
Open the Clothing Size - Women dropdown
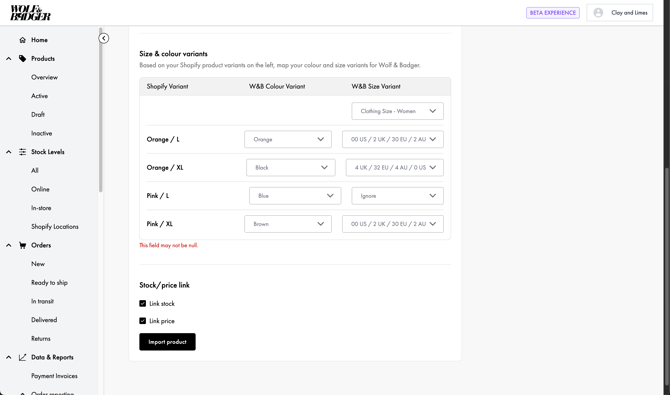tap(397, 111)
